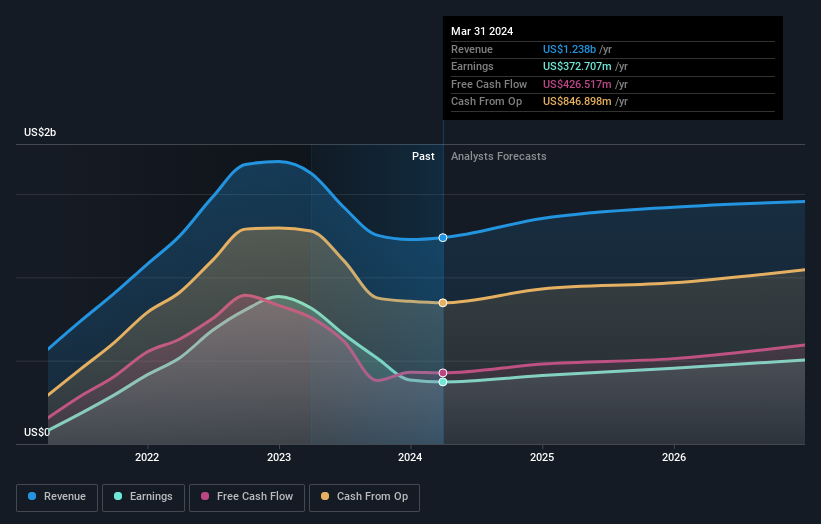821x524 pixels.
Task: Click the US$1.238b revenue value
Action: [569, 49]
